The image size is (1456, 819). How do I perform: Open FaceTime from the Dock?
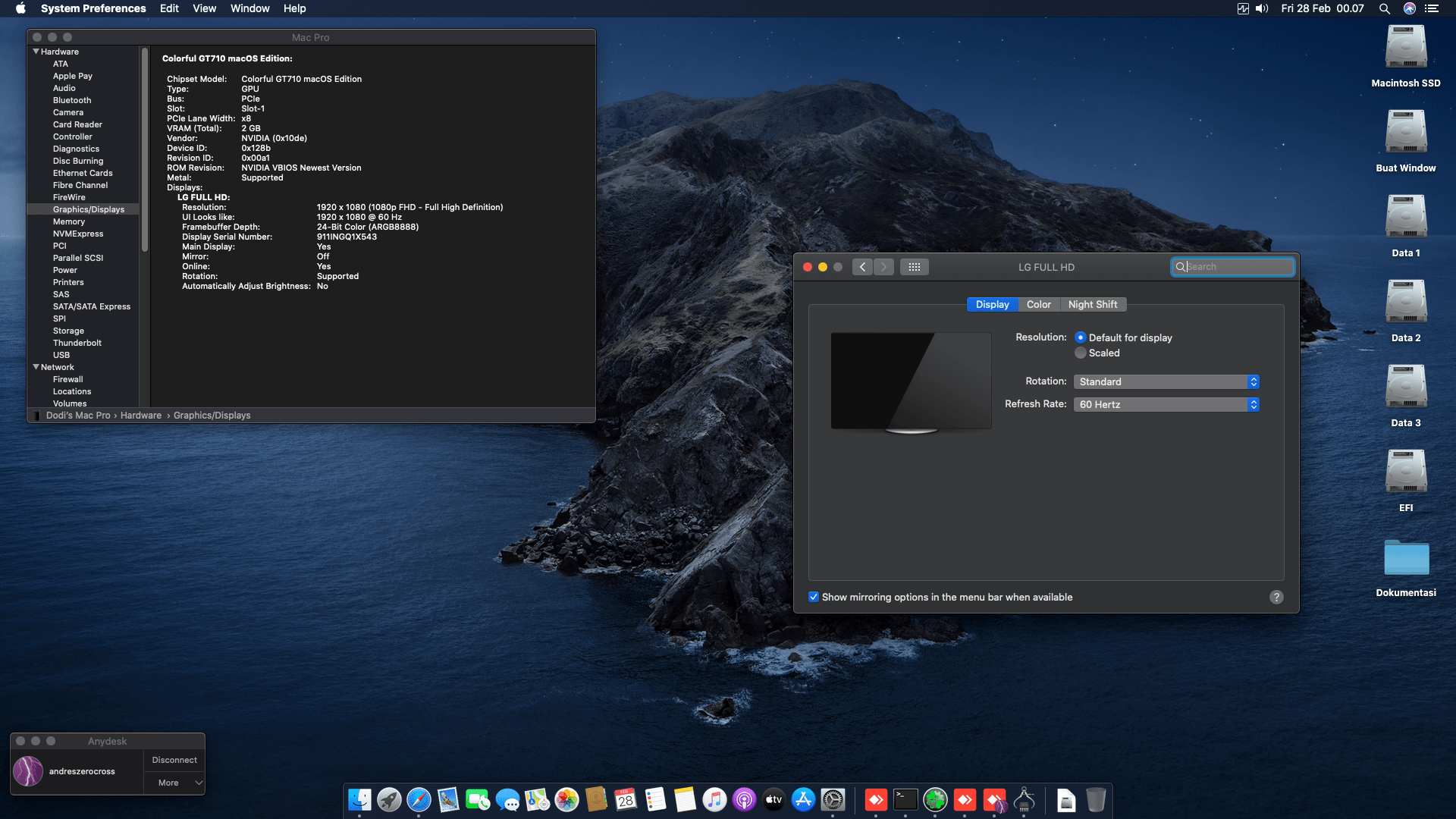(478, 799)
